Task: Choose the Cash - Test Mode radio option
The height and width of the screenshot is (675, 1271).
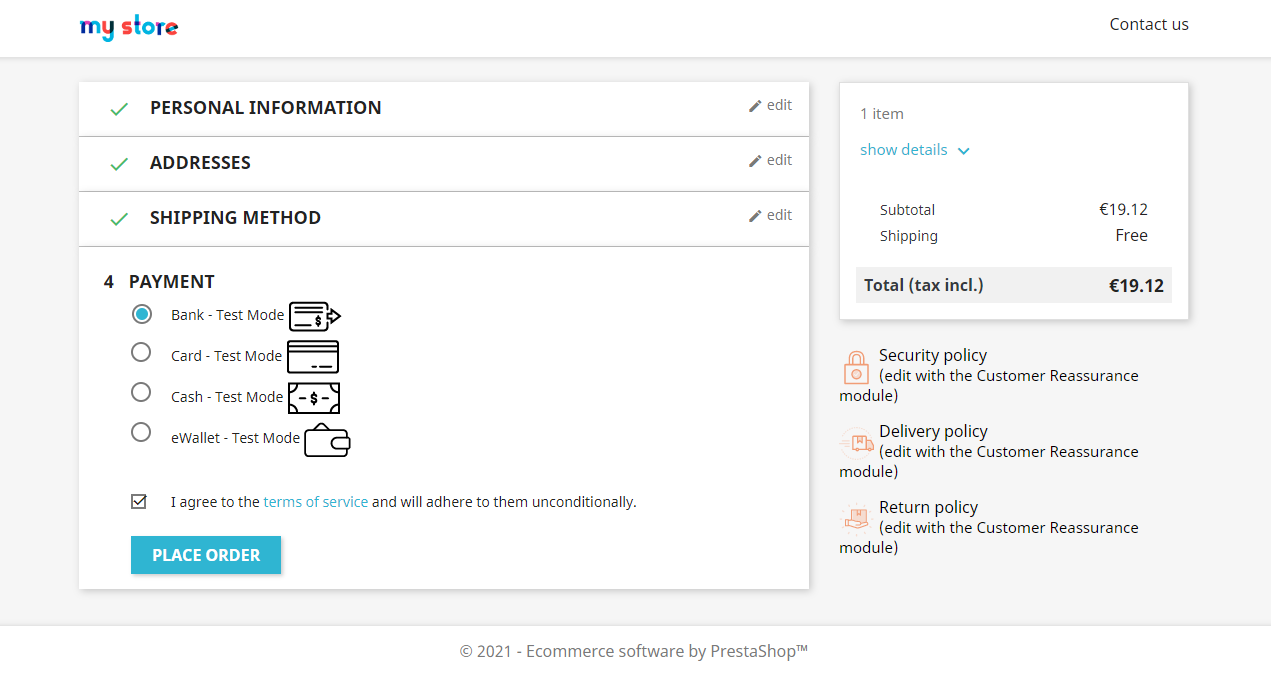Action: pos(141,392)
